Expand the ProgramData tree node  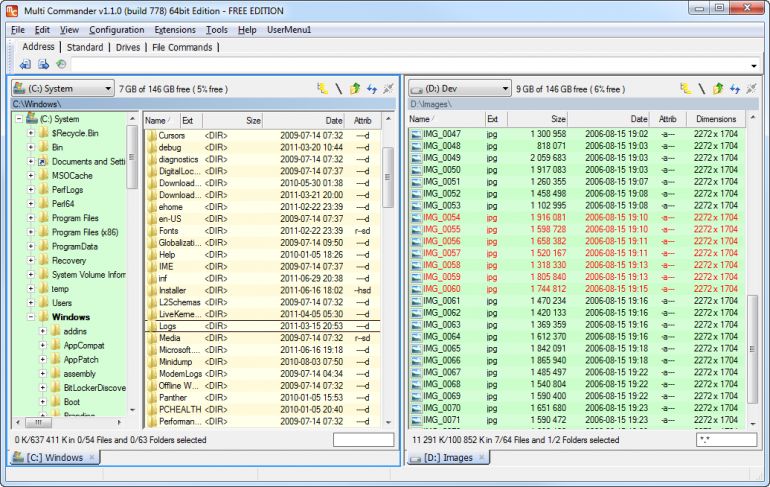click(31, 246)
